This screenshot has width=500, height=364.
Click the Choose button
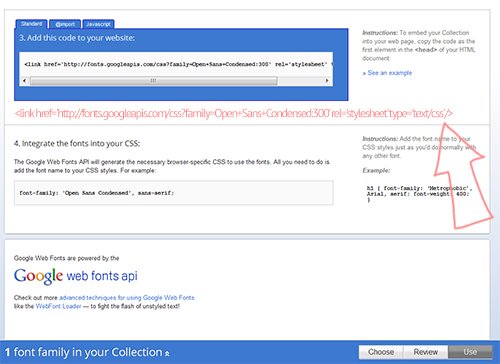tap(381, 352)
